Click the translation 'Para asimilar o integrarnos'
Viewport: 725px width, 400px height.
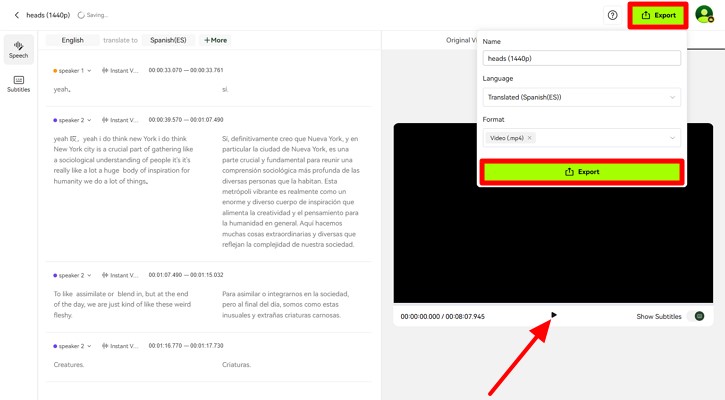coord(286,304)
